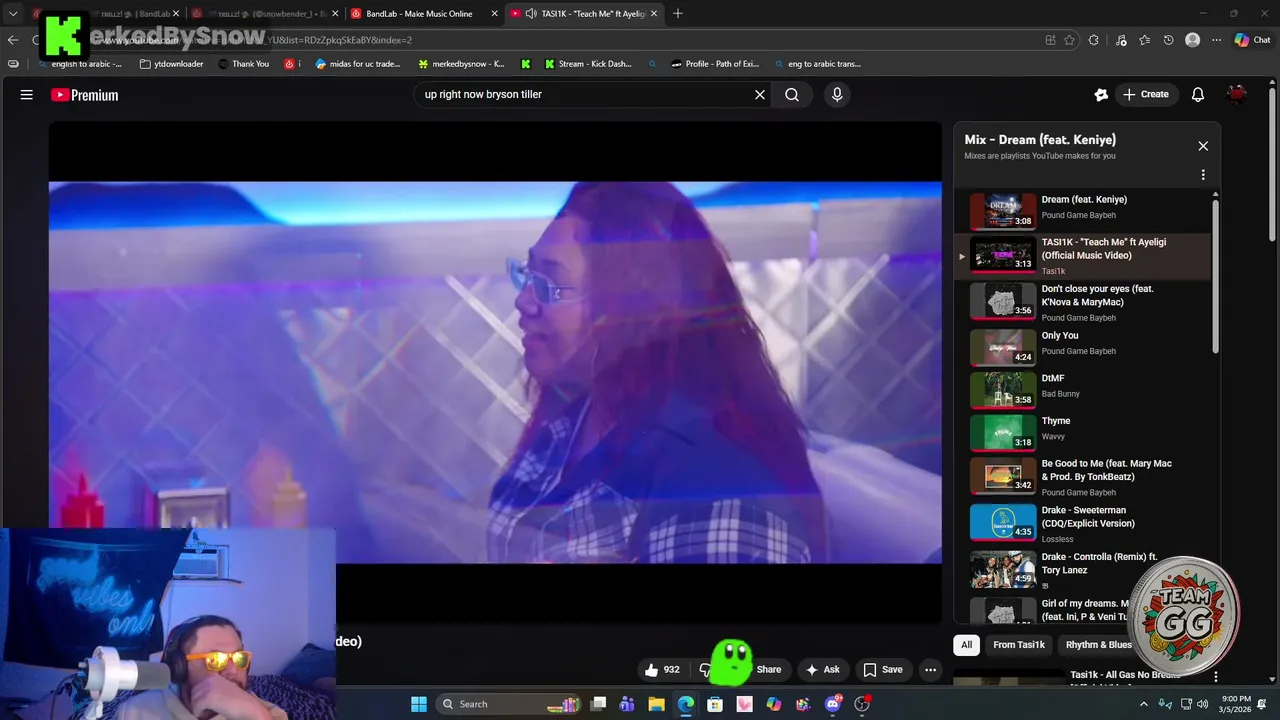Select the Rhythm & Blues filter chip
Screen dimensions: 1280x720
[1098, 645]
